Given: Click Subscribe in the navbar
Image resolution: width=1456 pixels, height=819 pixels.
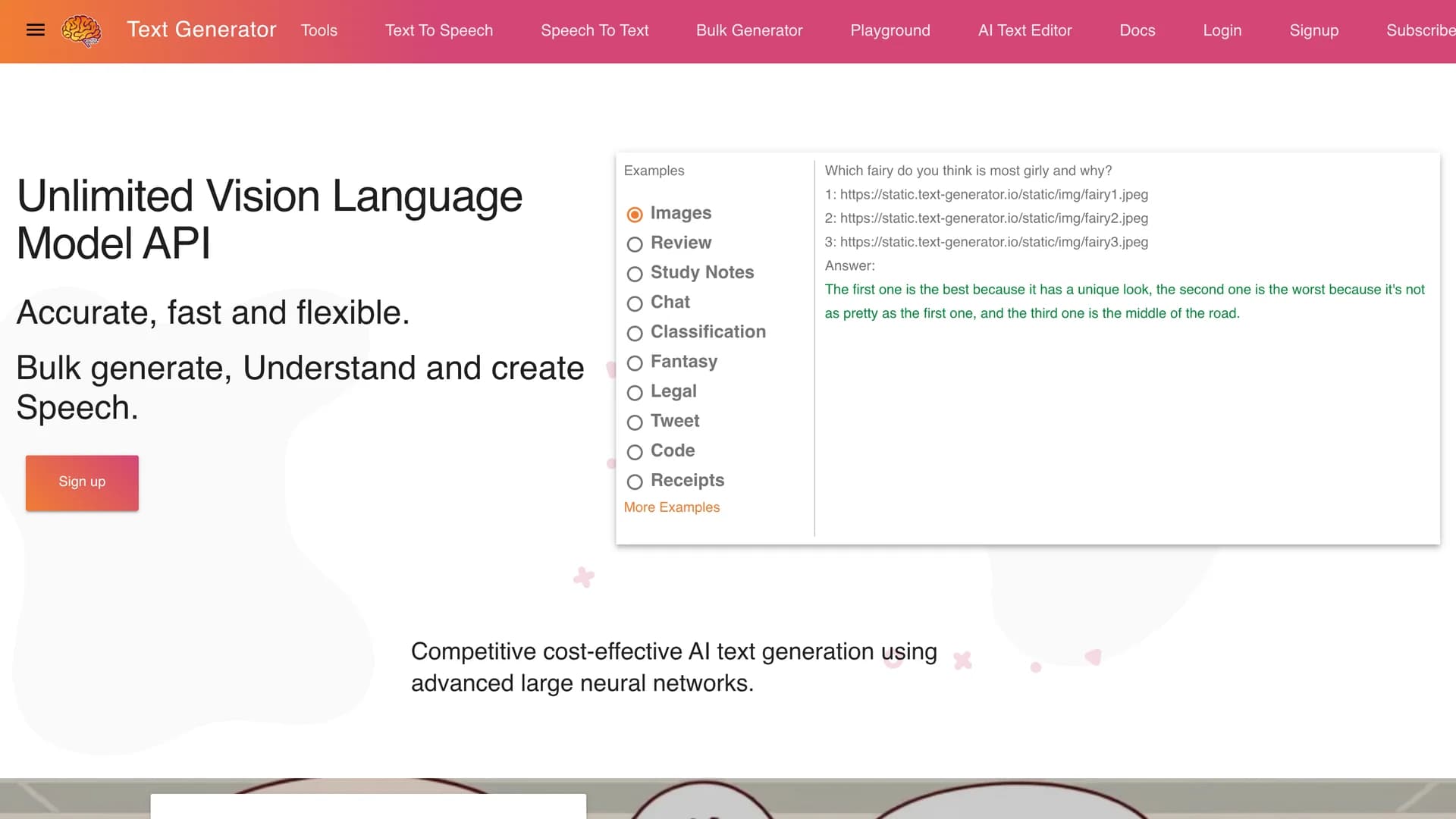Looking at the screenshot, I should tap(1421, 30).
